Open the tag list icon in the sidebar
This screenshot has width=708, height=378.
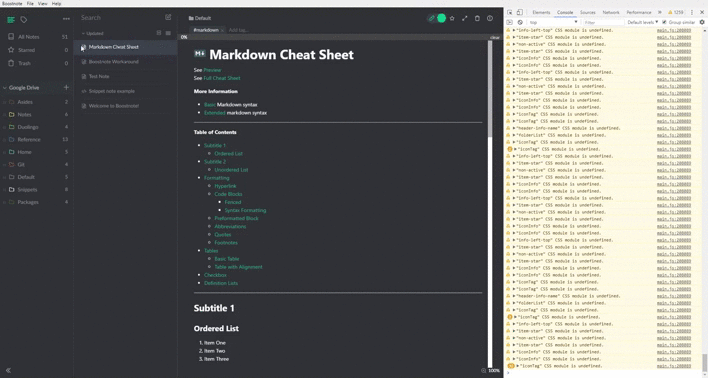point(24,19)
